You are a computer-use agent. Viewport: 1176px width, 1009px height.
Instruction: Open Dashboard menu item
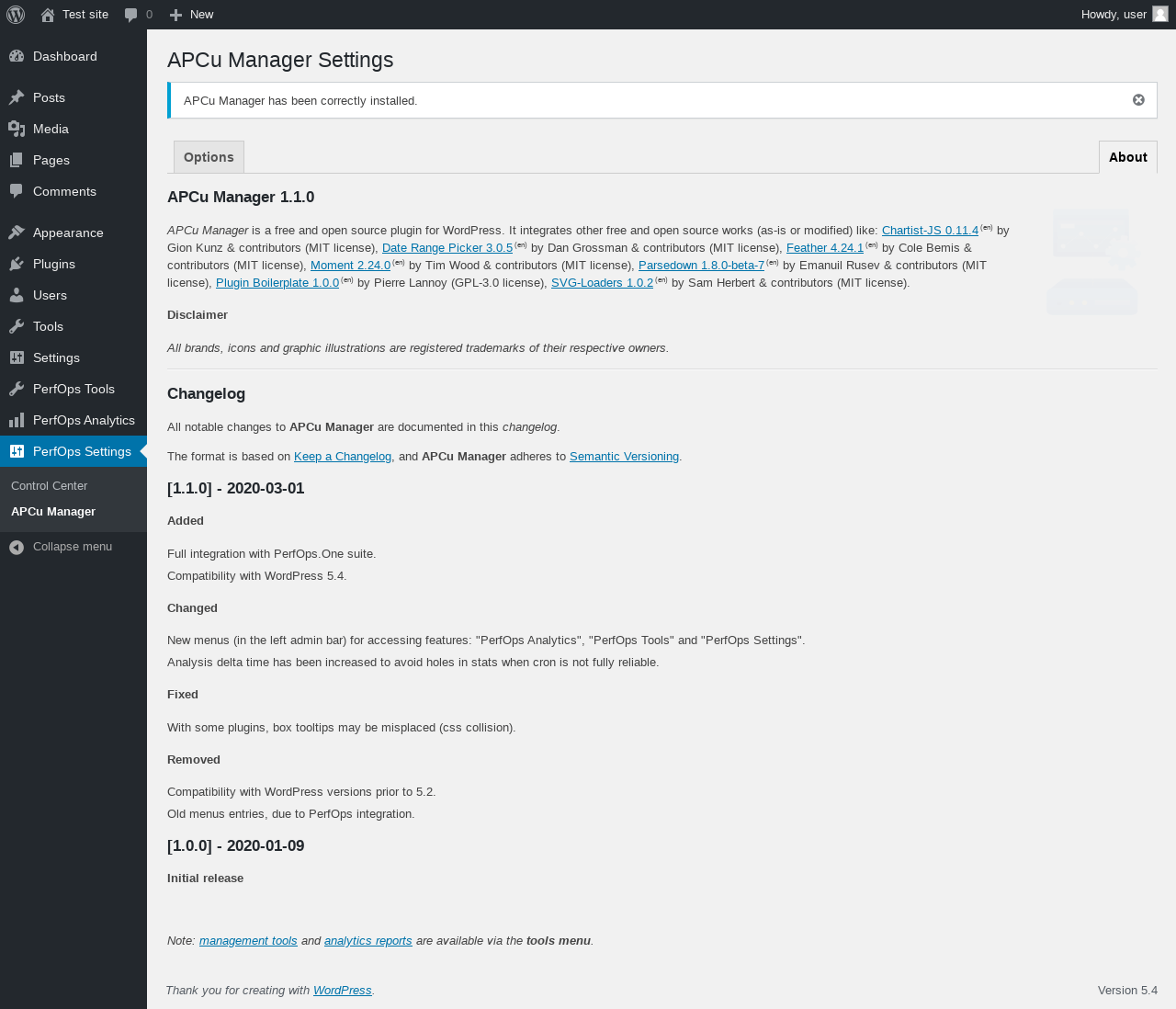pyautogui.click(x=65, y=56)
